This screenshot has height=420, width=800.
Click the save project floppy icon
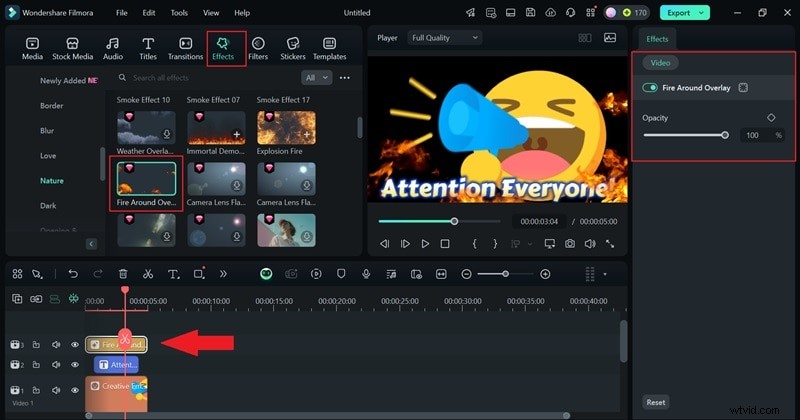(x=531, y=12)
